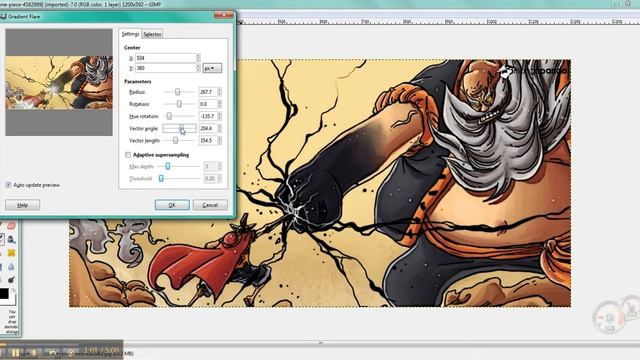
Task: Switch to the Selector tab
Action: pyautogui.click(x=152, y=34)
